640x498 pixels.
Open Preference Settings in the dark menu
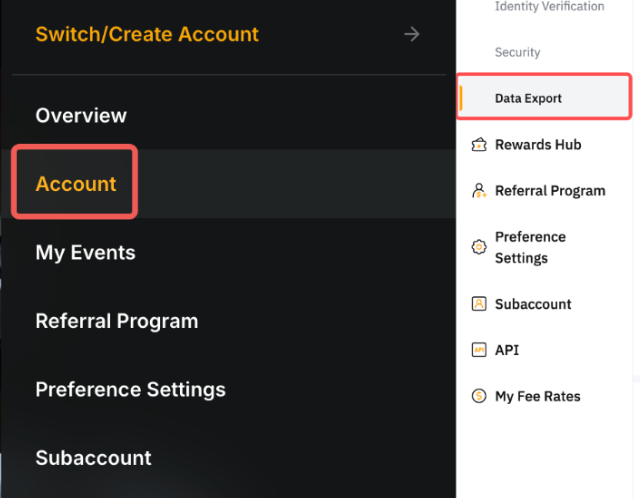point(131,389)
